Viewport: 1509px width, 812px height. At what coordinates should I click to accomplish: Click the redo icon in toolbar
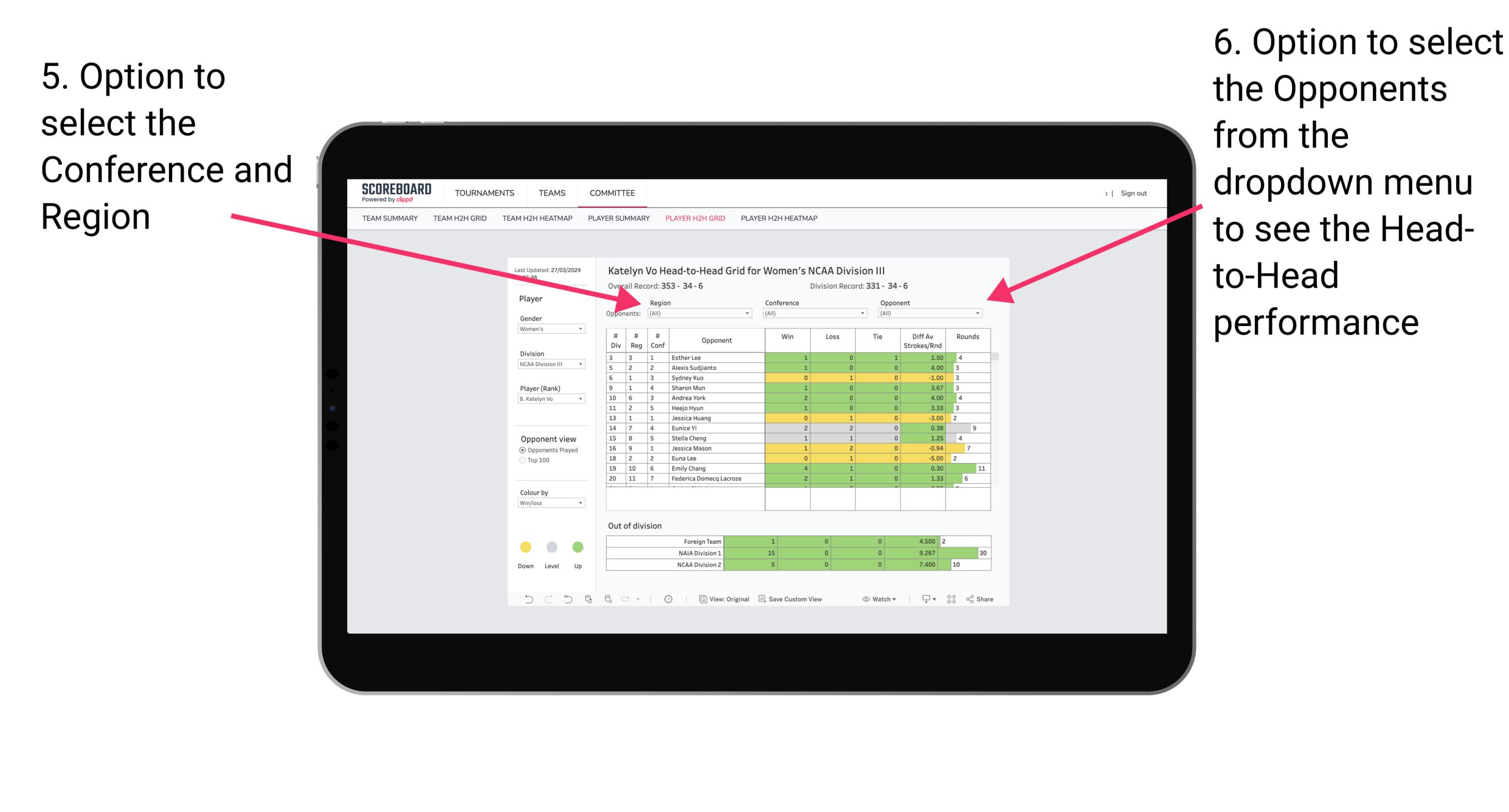click(545, 601)
